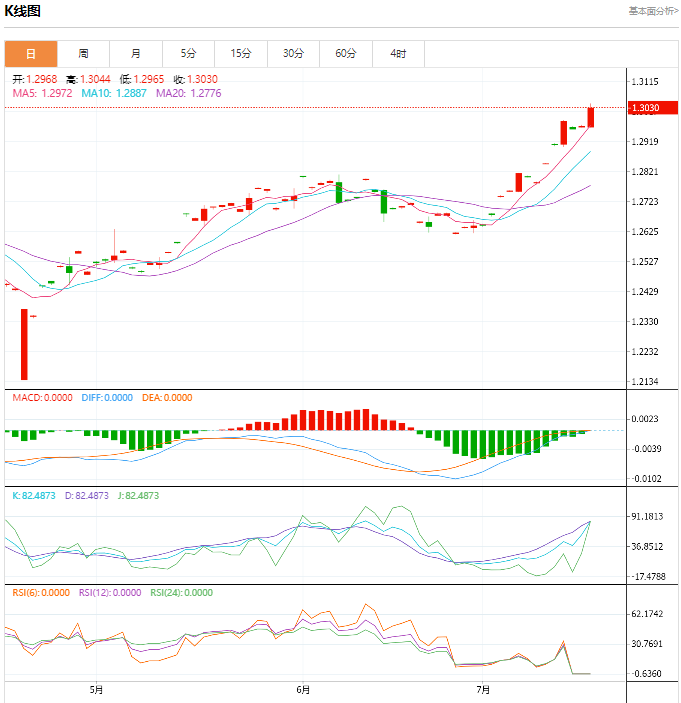
Task: Click the -0.0102 MACD axis label
Action: 646,479
